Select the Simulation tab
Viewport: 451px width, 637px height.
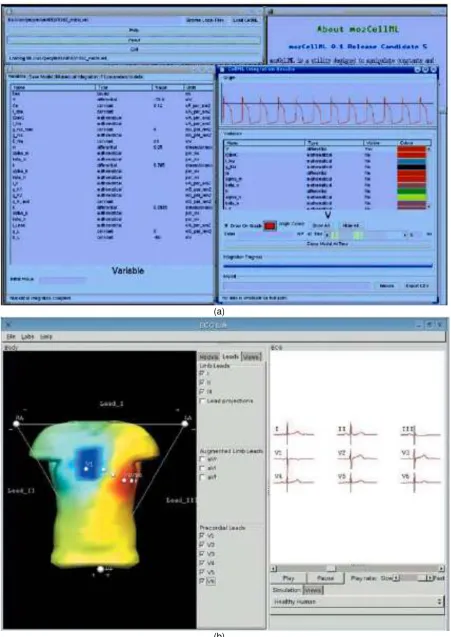click(x=286, y=590)
